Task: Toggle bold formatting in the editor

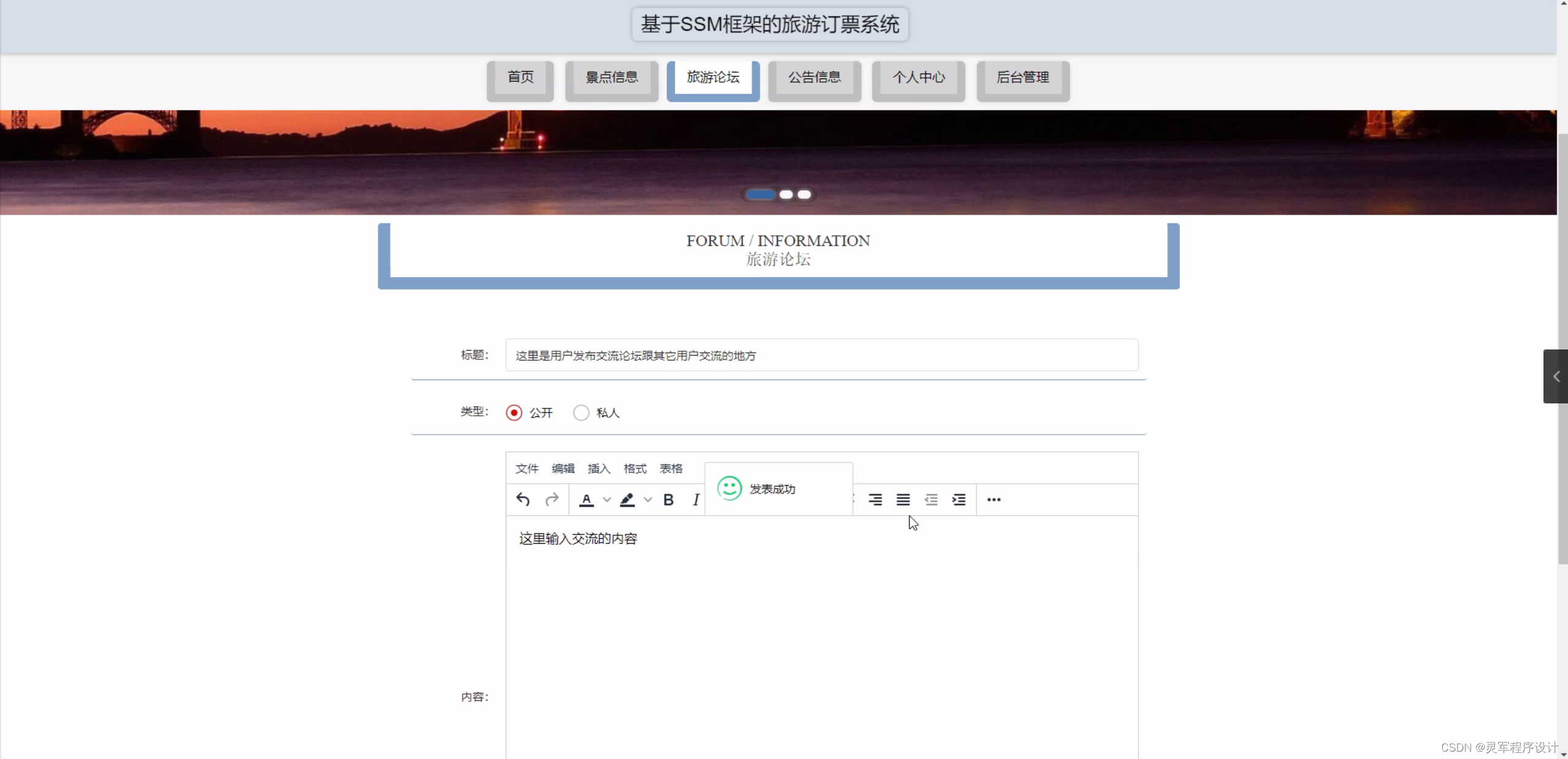Action: (668, 500)
